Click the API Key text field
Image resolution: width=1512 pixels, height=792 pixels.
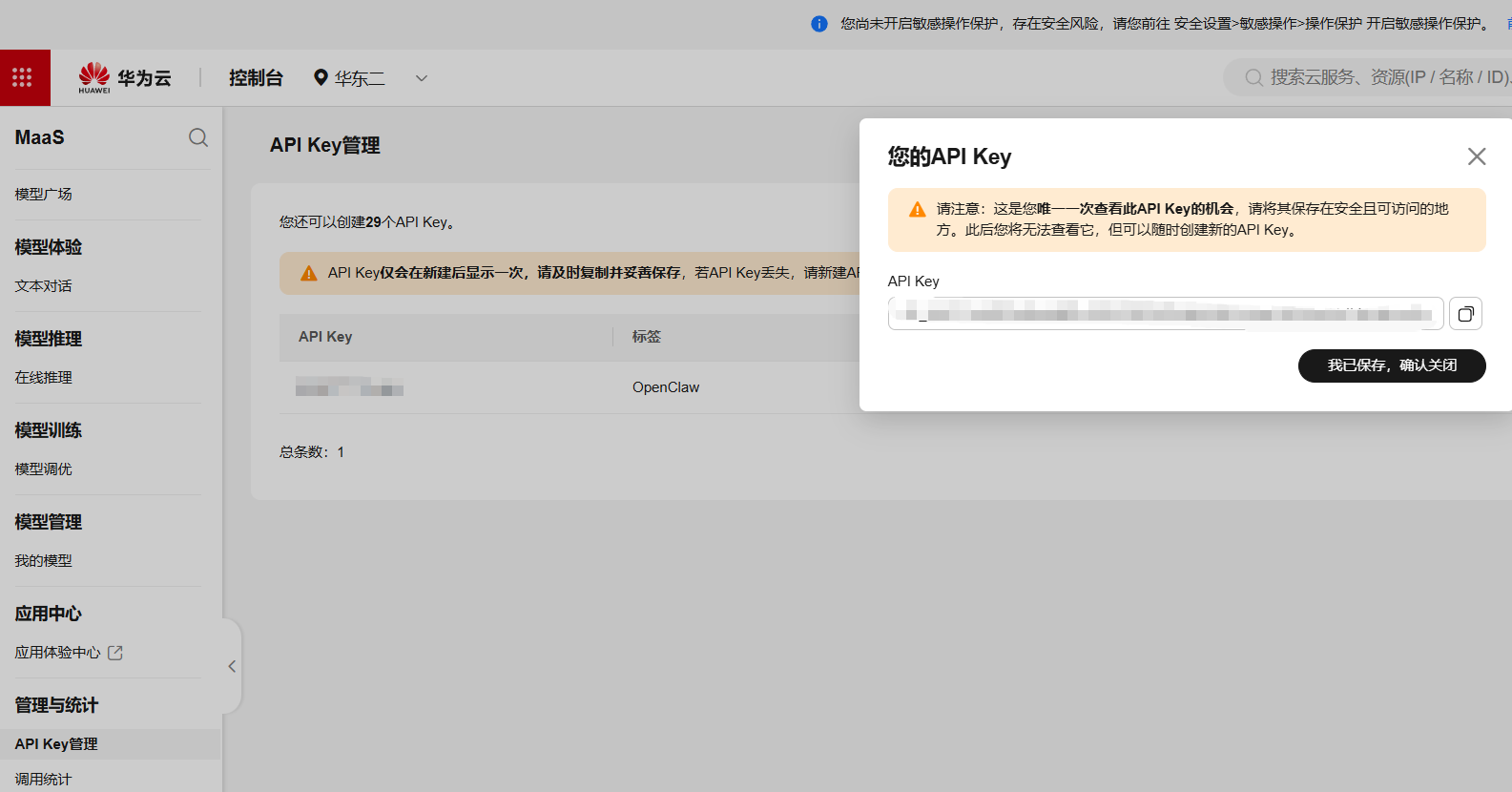click(x=1164, y=314)
